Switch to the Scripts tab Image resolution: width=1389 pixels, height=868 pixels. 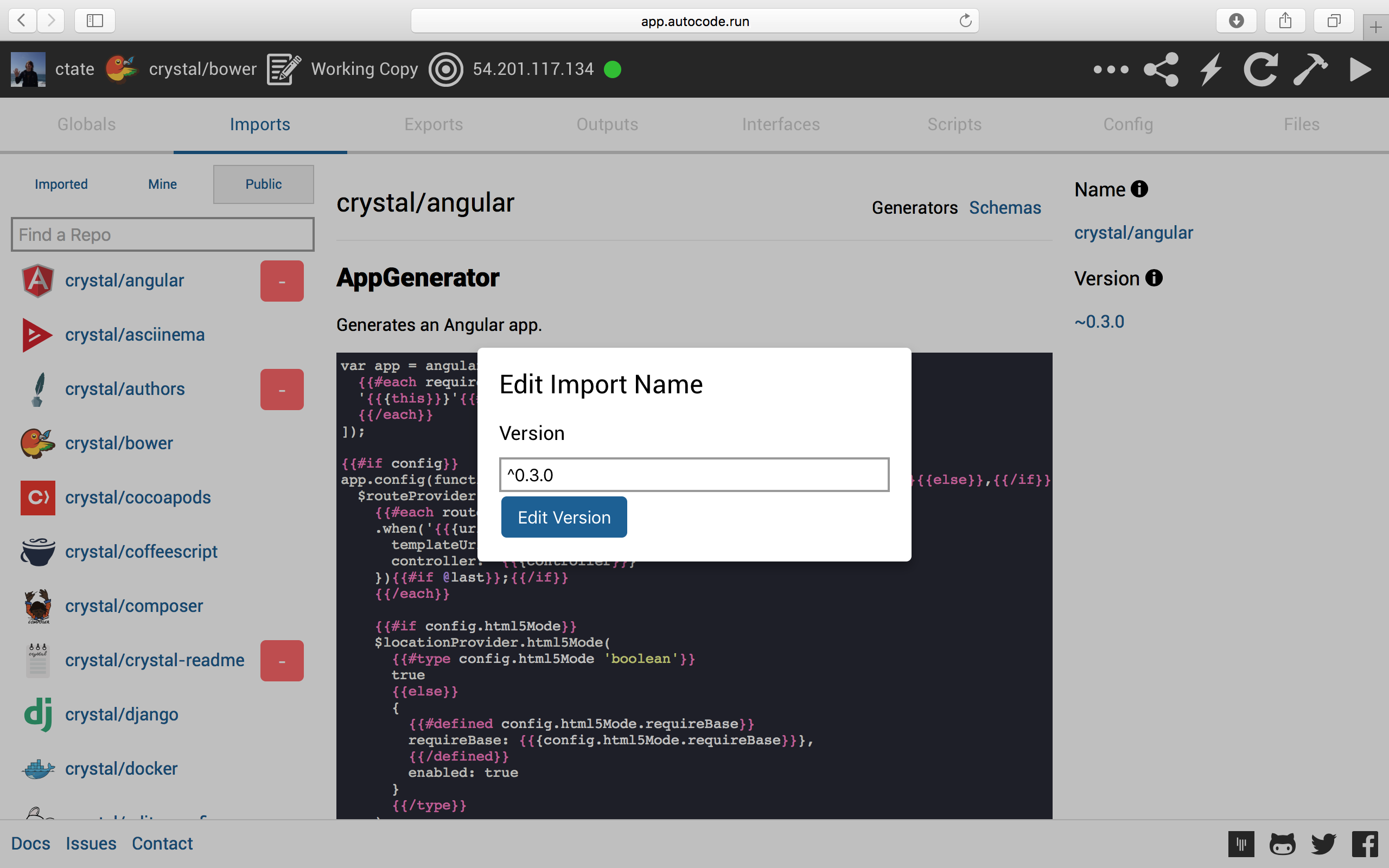(954, 124)
